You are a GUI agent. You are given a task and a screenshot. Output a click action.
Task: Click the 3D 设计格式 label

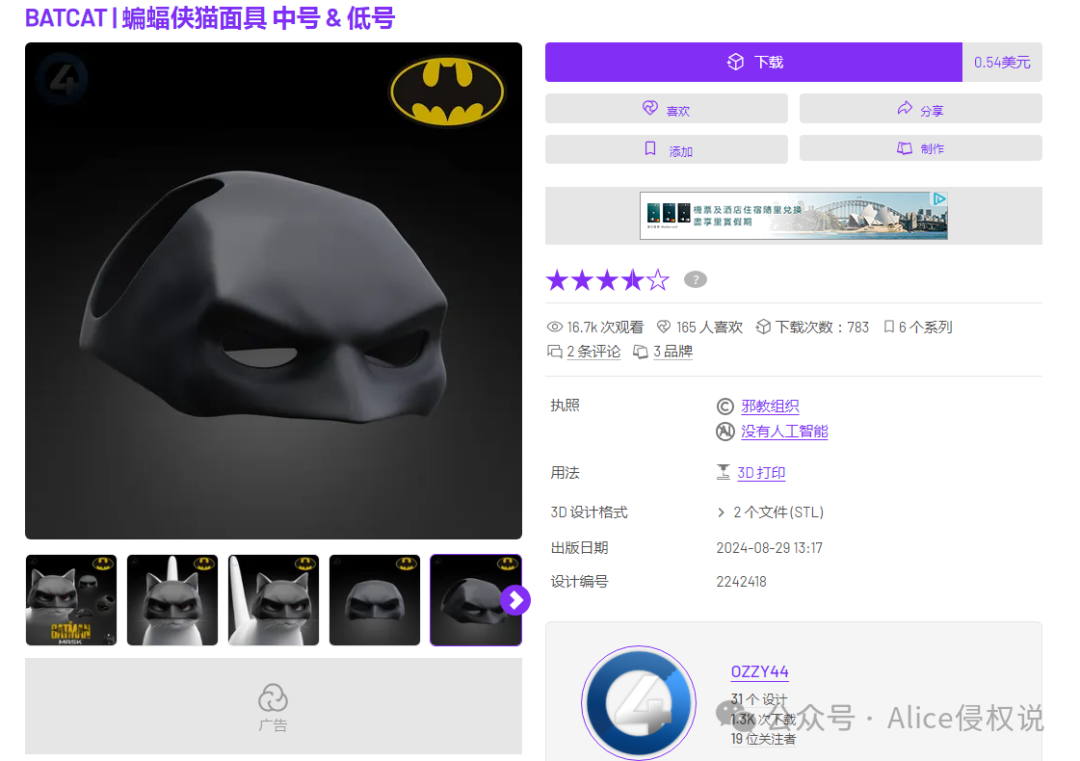point(589,512)
